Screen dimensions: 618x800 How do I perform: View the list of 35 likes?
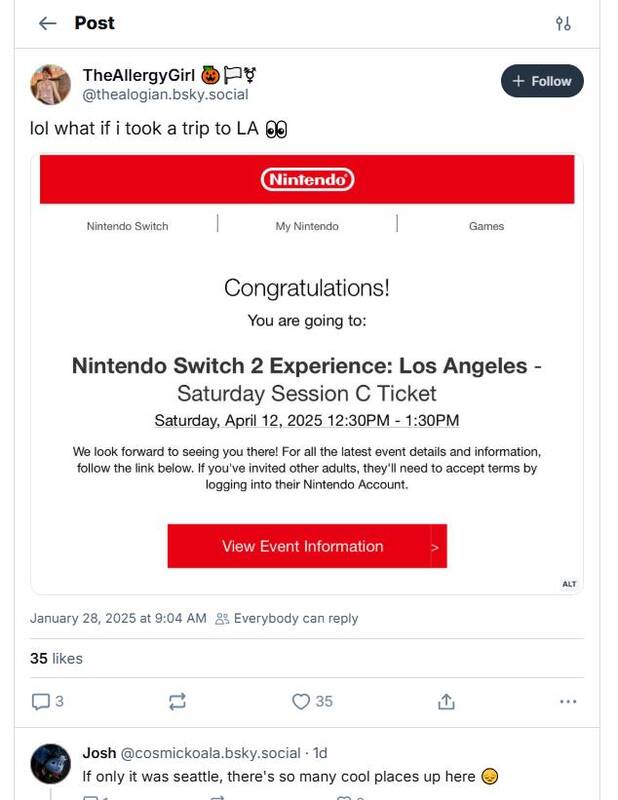click(x=56, y=658)
